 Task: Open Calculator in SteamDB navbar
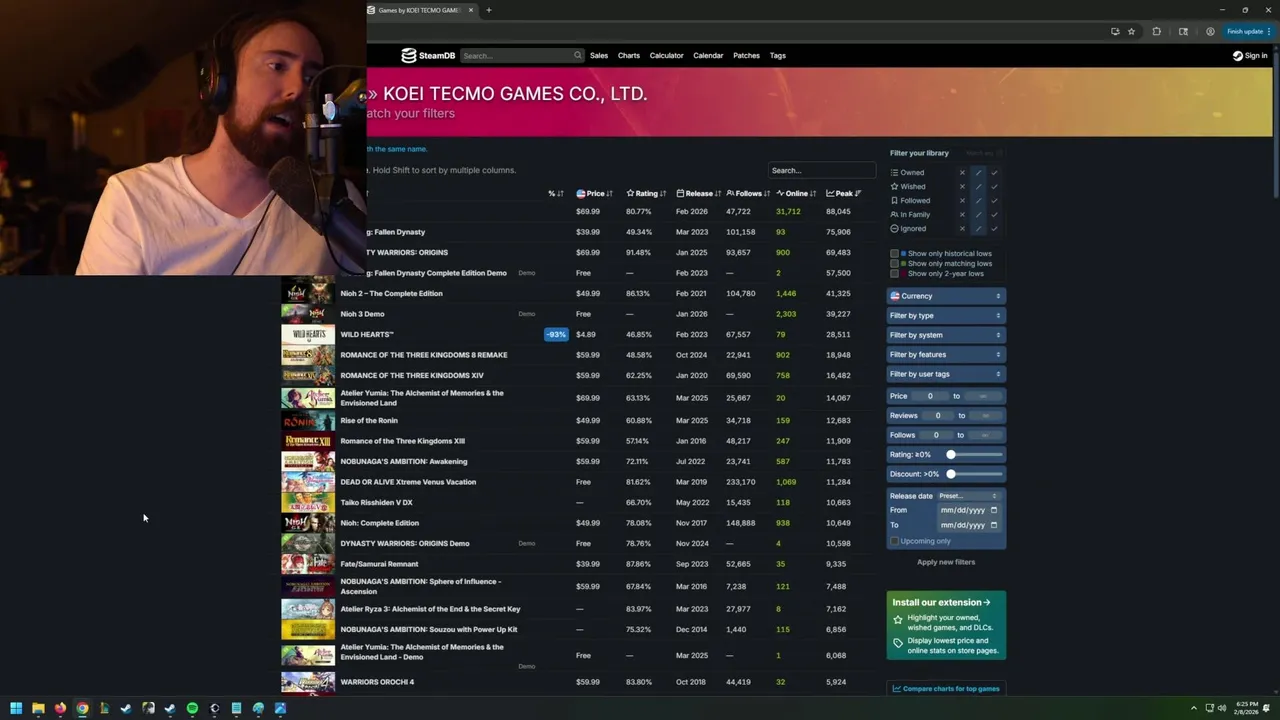coord(666,55)
